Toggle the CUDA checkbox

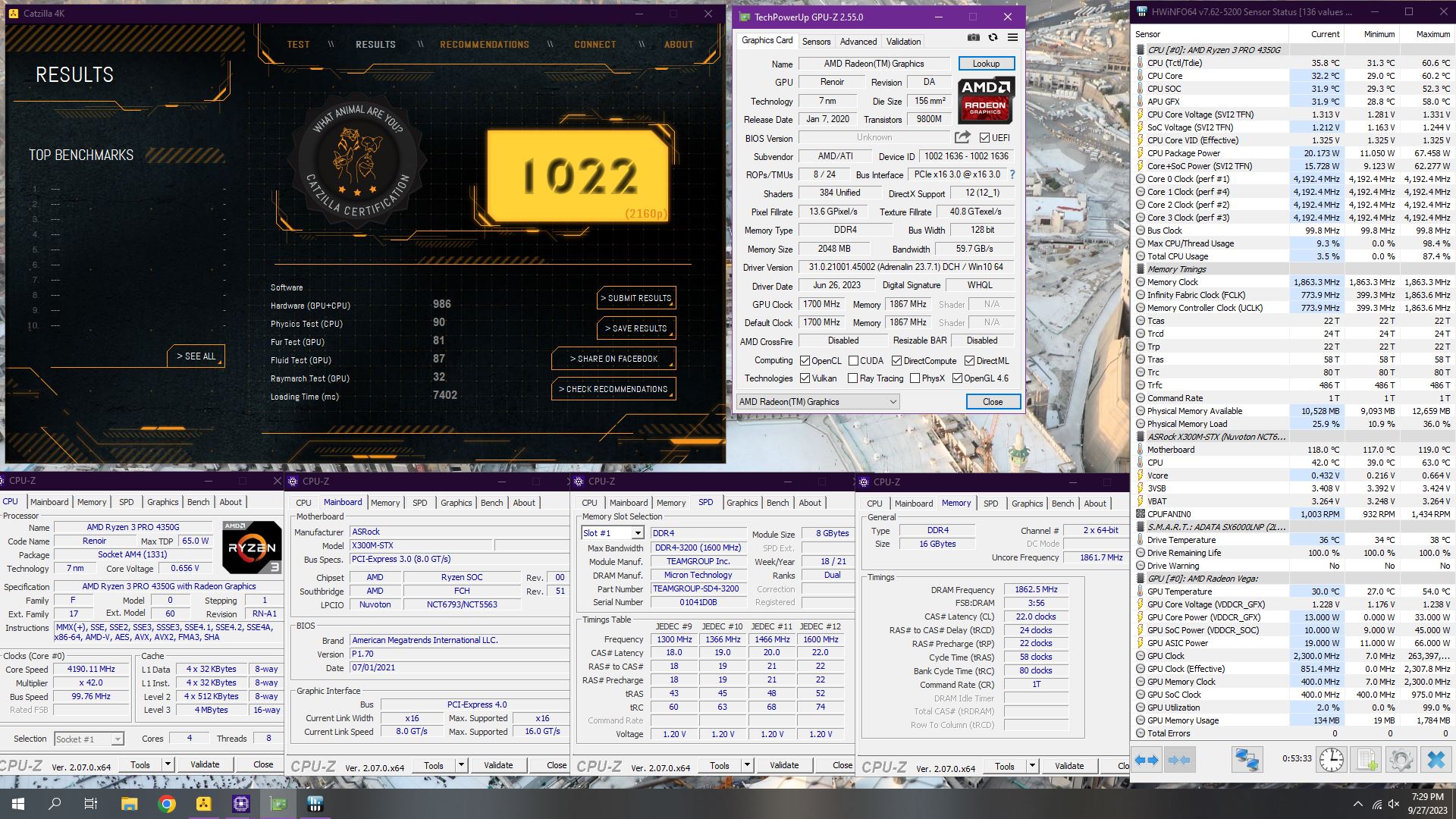pyautogui.click(x=853, y=361)
